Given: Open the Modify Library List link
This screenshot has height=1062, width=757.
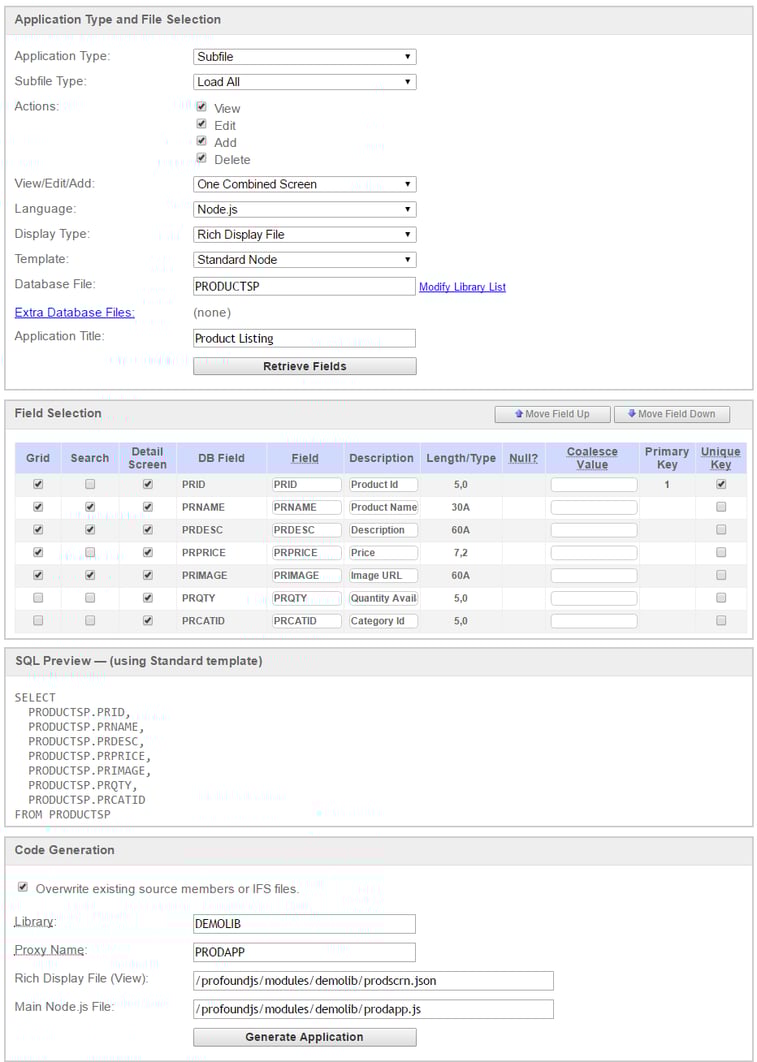Looking at the screenshot, I should (x=462, y=287).
